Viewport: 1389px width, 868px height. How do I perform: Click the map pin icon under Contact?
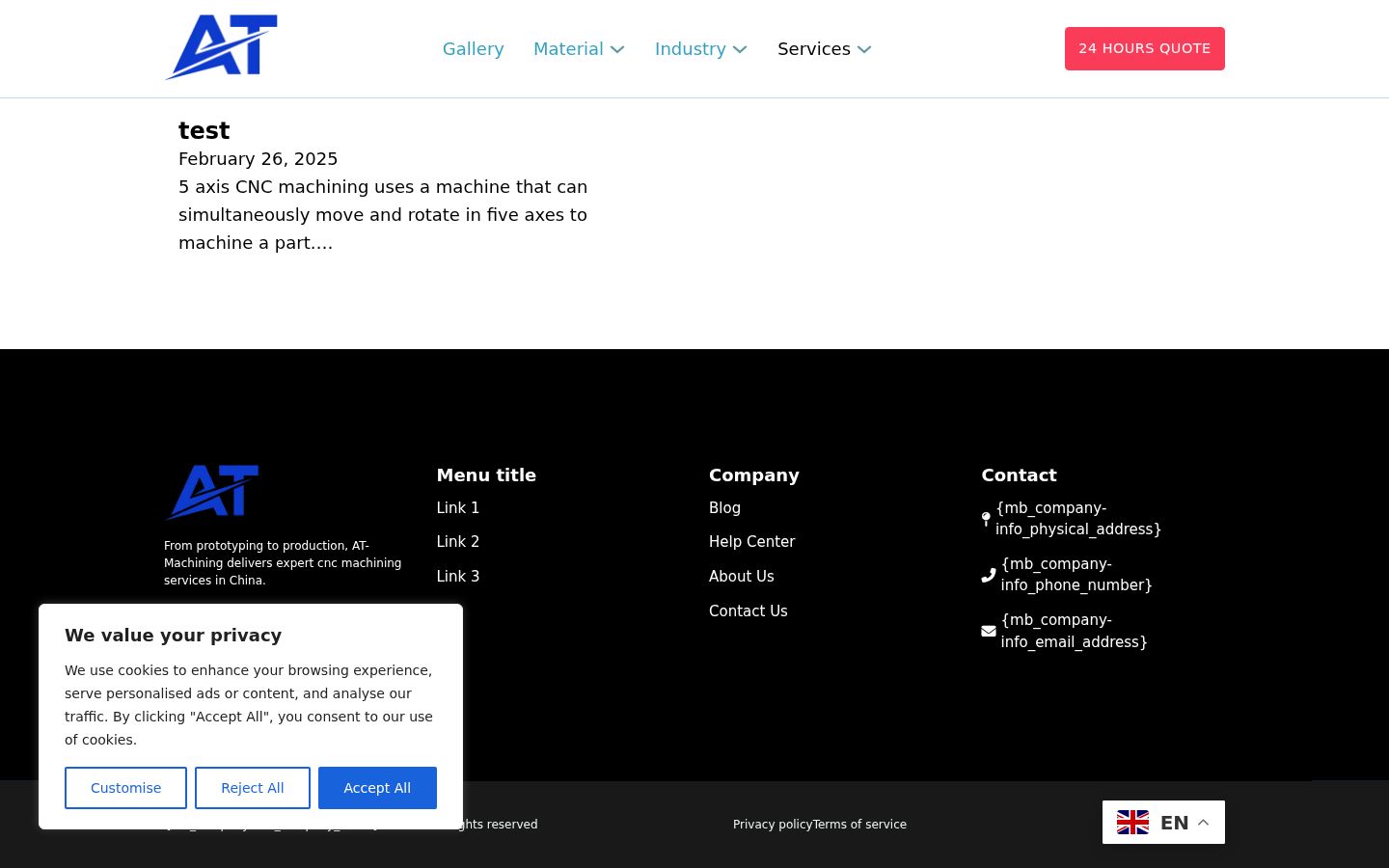(x=986, y=519)
